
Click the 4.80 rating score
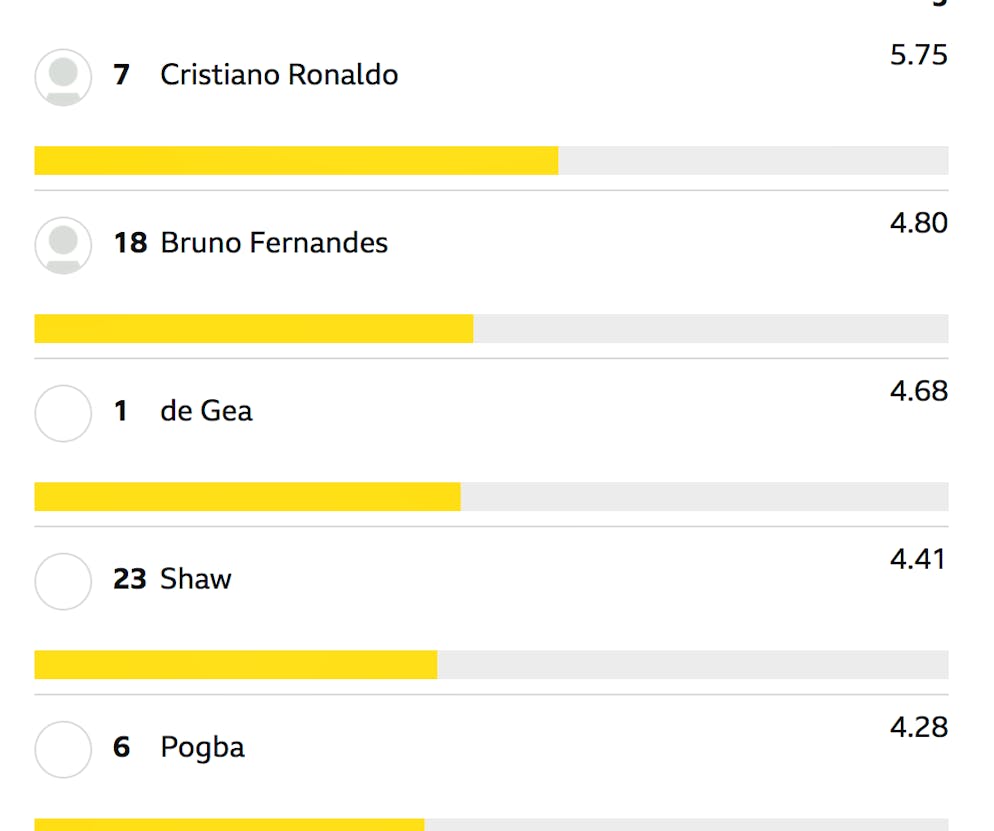point(919,223)
